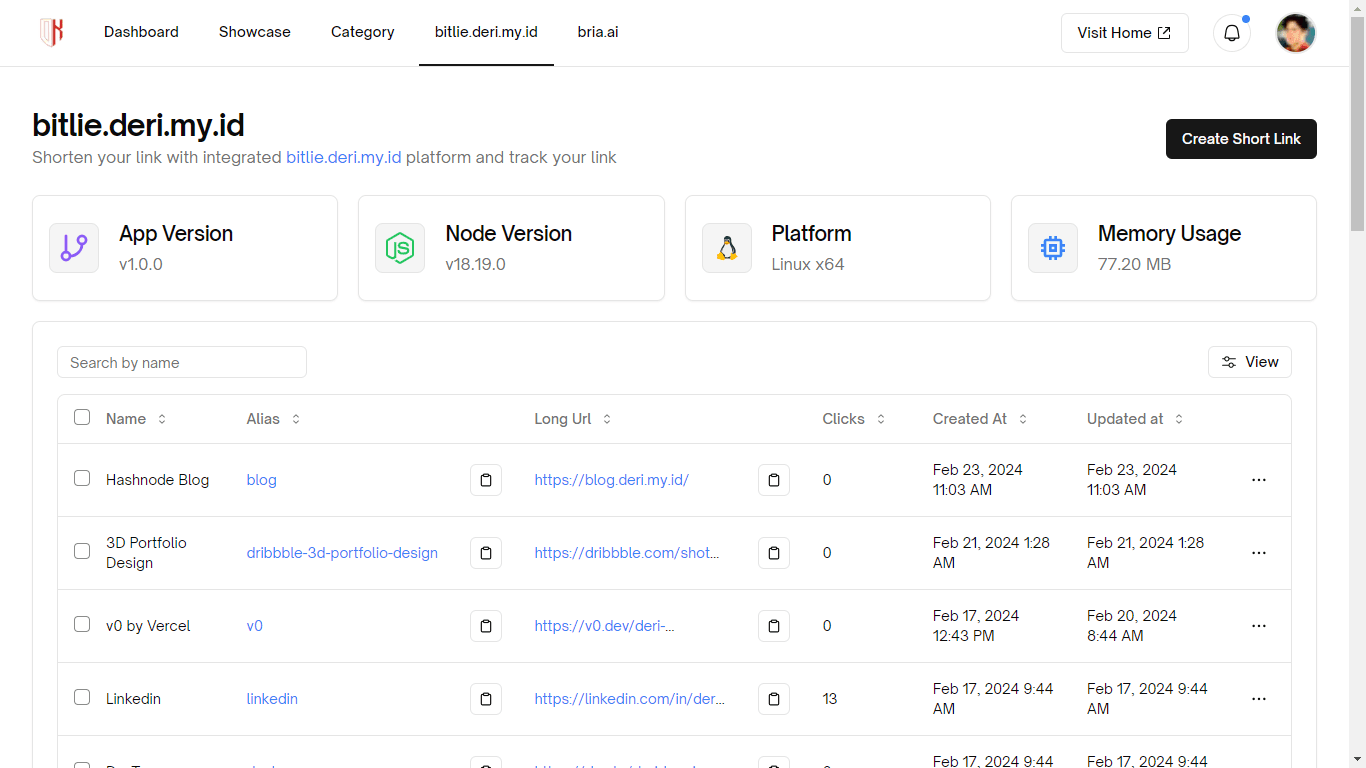Copy the blog alias using its clipboard icon

click(486, 479)
